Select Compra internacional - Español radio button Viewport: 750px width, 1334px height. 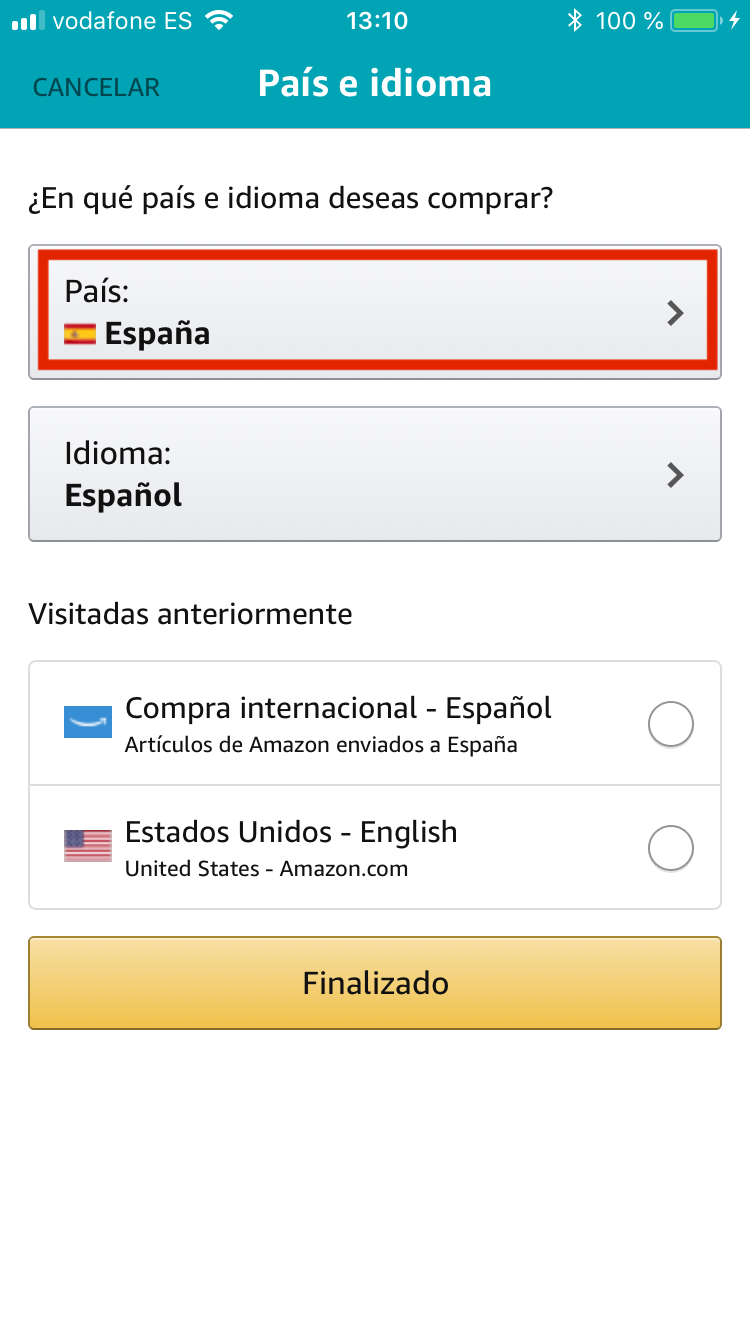[670, 724]
